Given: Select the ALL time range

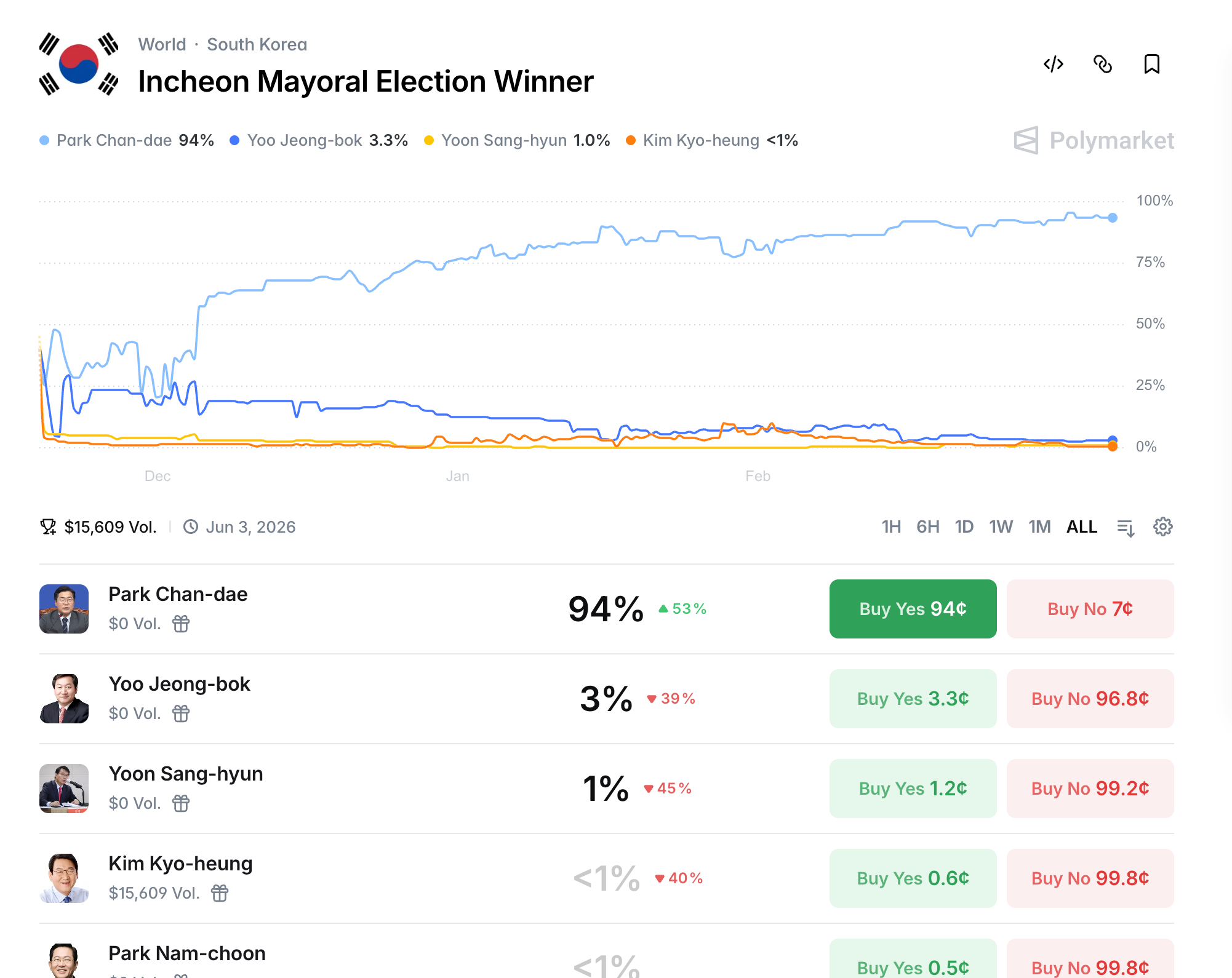Looking at the screenshot, I should click(x=1081, y=527).
